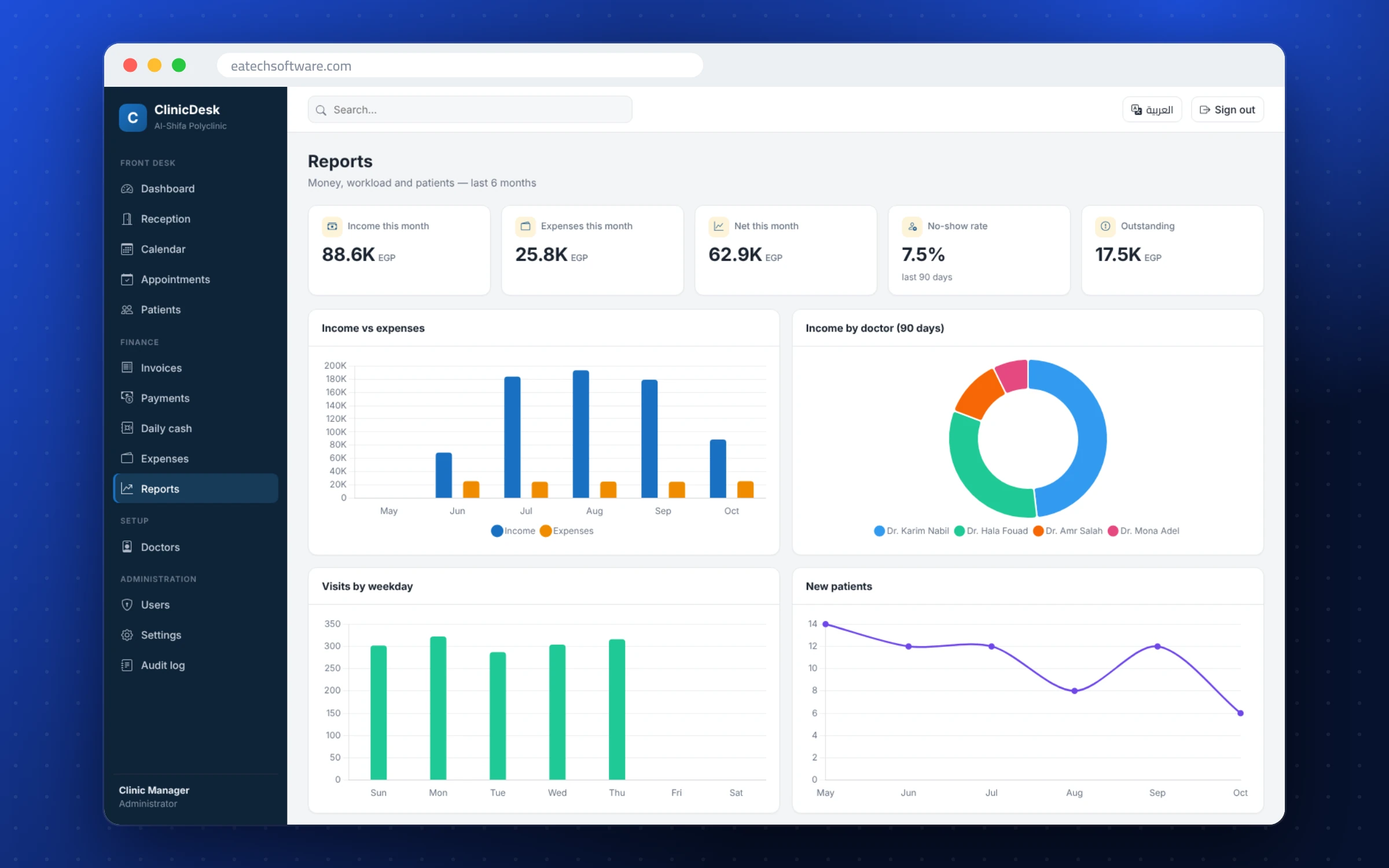Click the Reception door icon
The image size is (1389, 868).
pyautogui.click(x=127, y=219)
